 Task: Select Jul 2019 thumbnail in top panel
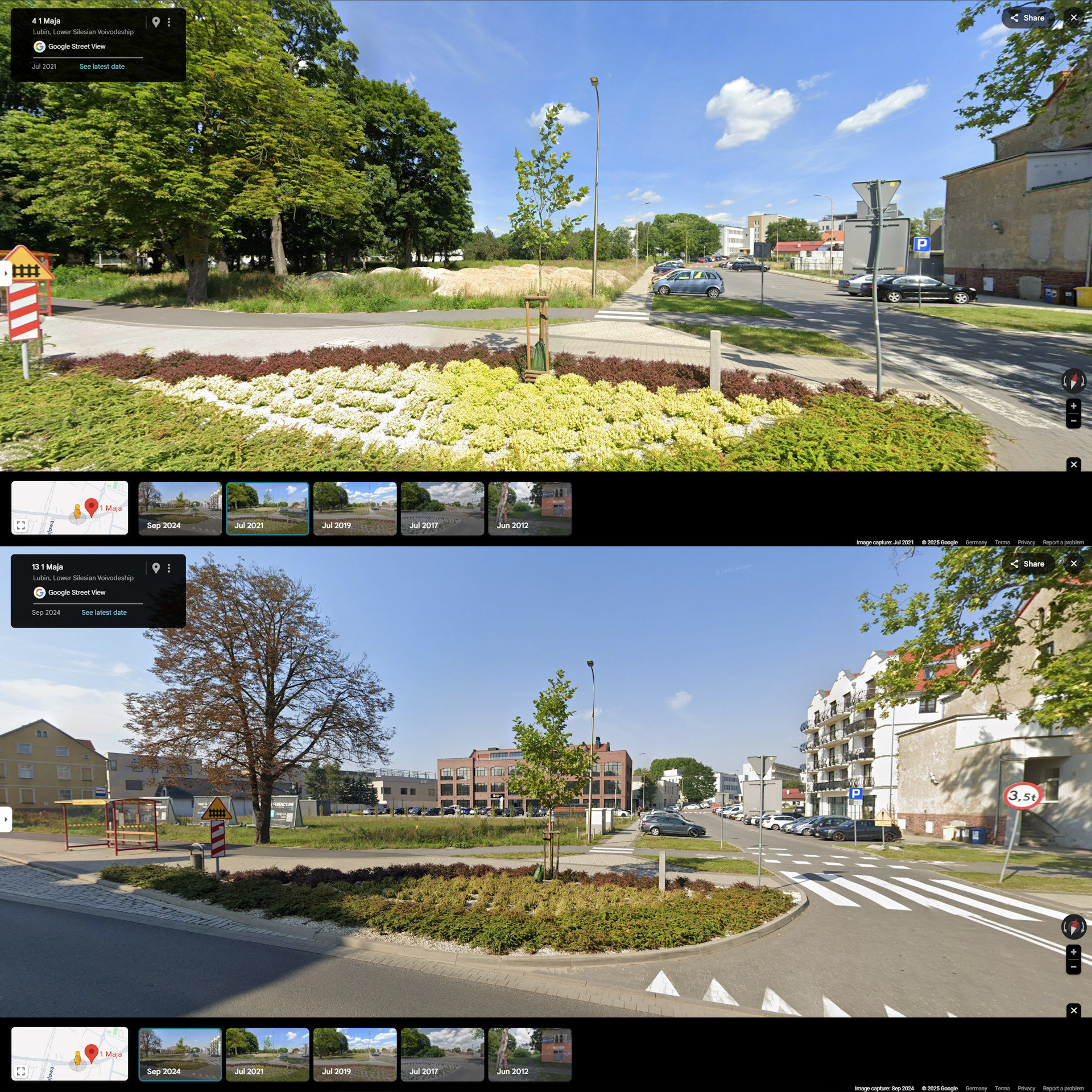click(x=355, y=508)
